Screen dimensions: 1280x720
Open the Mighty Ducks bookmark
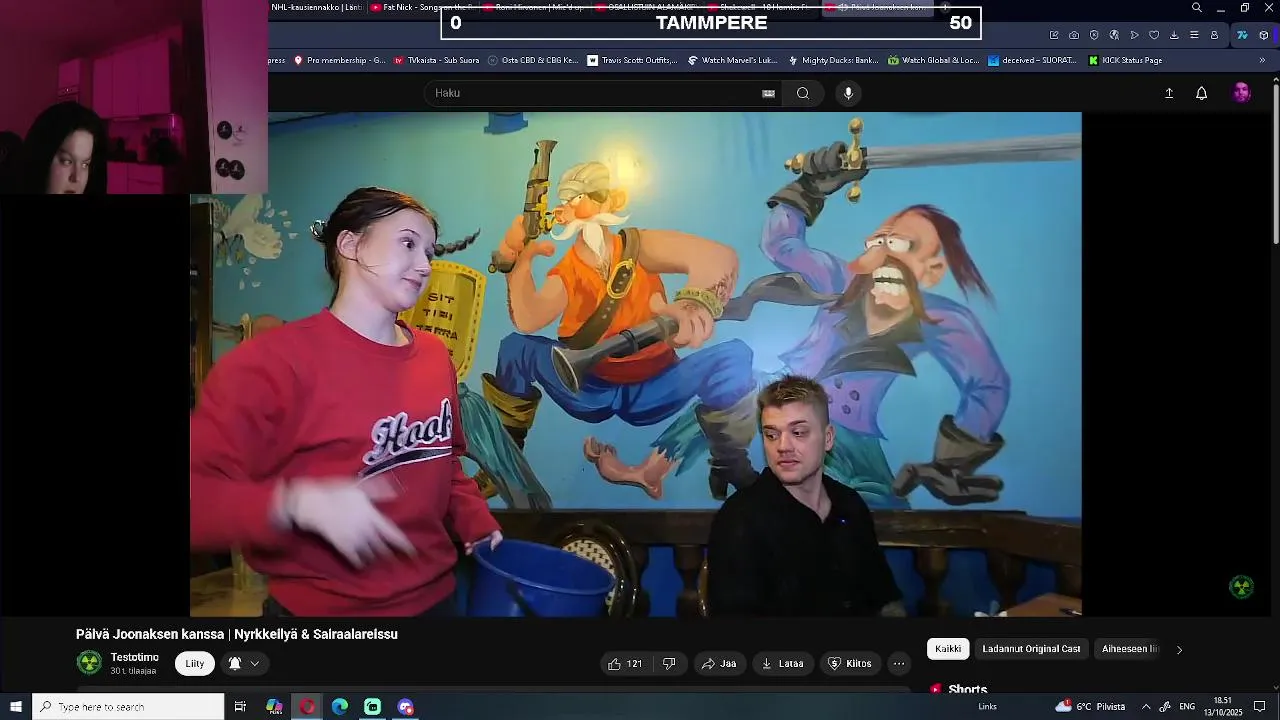(833, 60)
